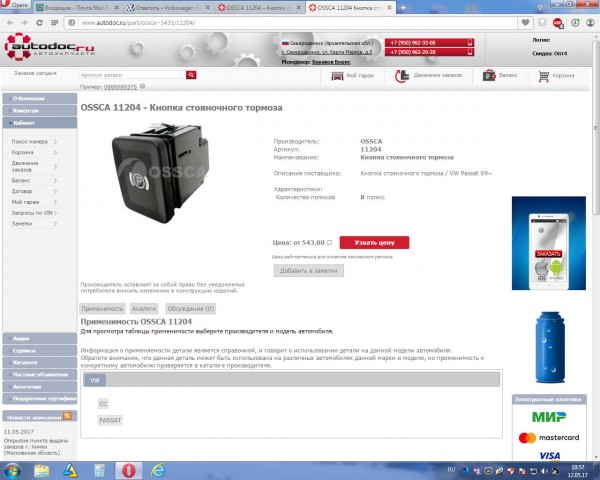Expand Движение заказов sidebar arrow
This screenshot has width=600, height=480.
tap(55, 167)
